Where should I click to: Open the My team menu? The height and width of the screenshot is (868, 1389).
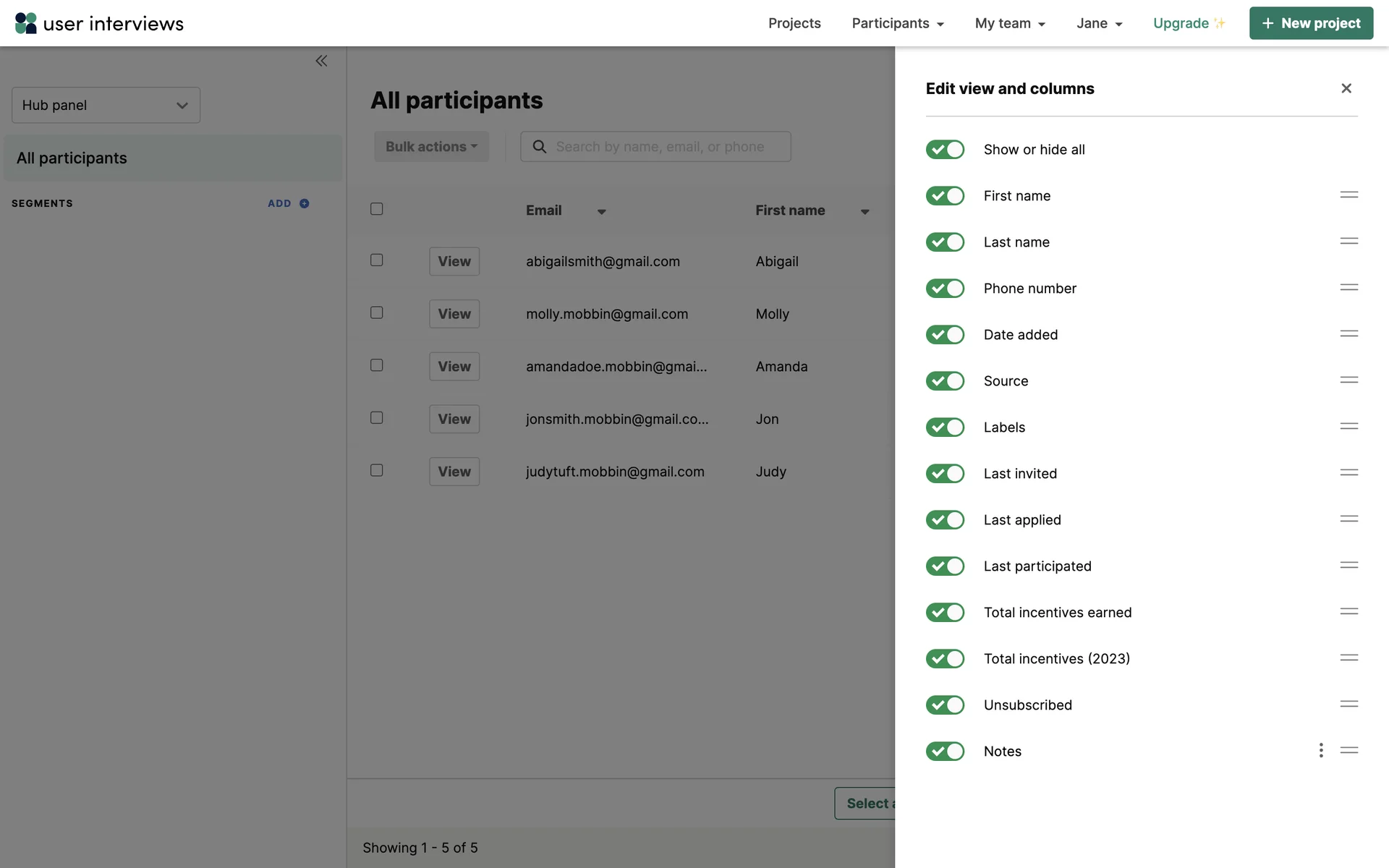1010,23
